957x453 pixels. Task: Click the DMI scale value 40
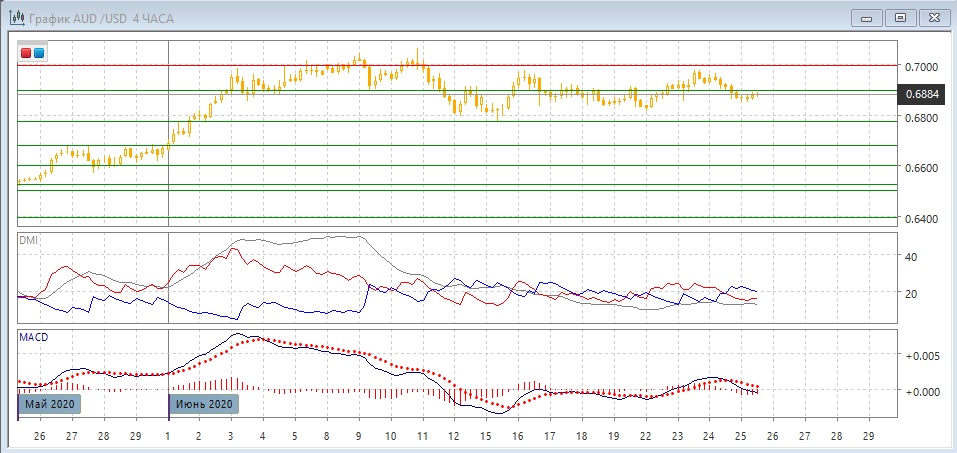(911, 257)
